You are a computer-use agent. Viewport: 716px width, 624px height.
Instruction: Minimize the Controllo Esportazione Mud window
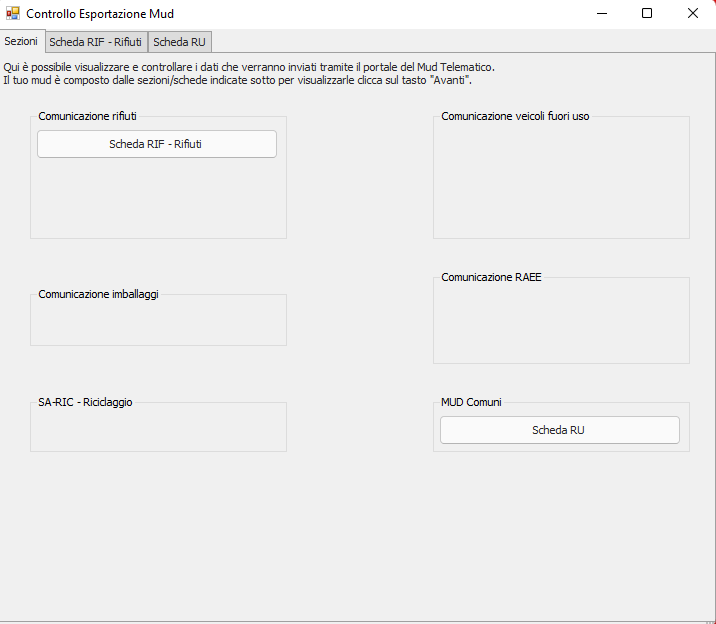pyautogui.click(x=602, y=14)
